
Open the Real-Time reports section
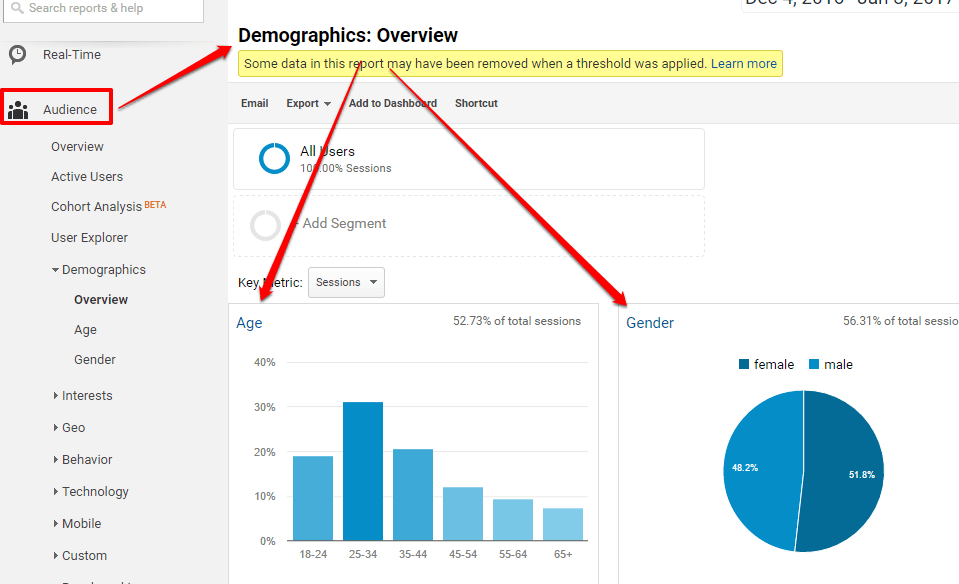[x=72, y=54]
